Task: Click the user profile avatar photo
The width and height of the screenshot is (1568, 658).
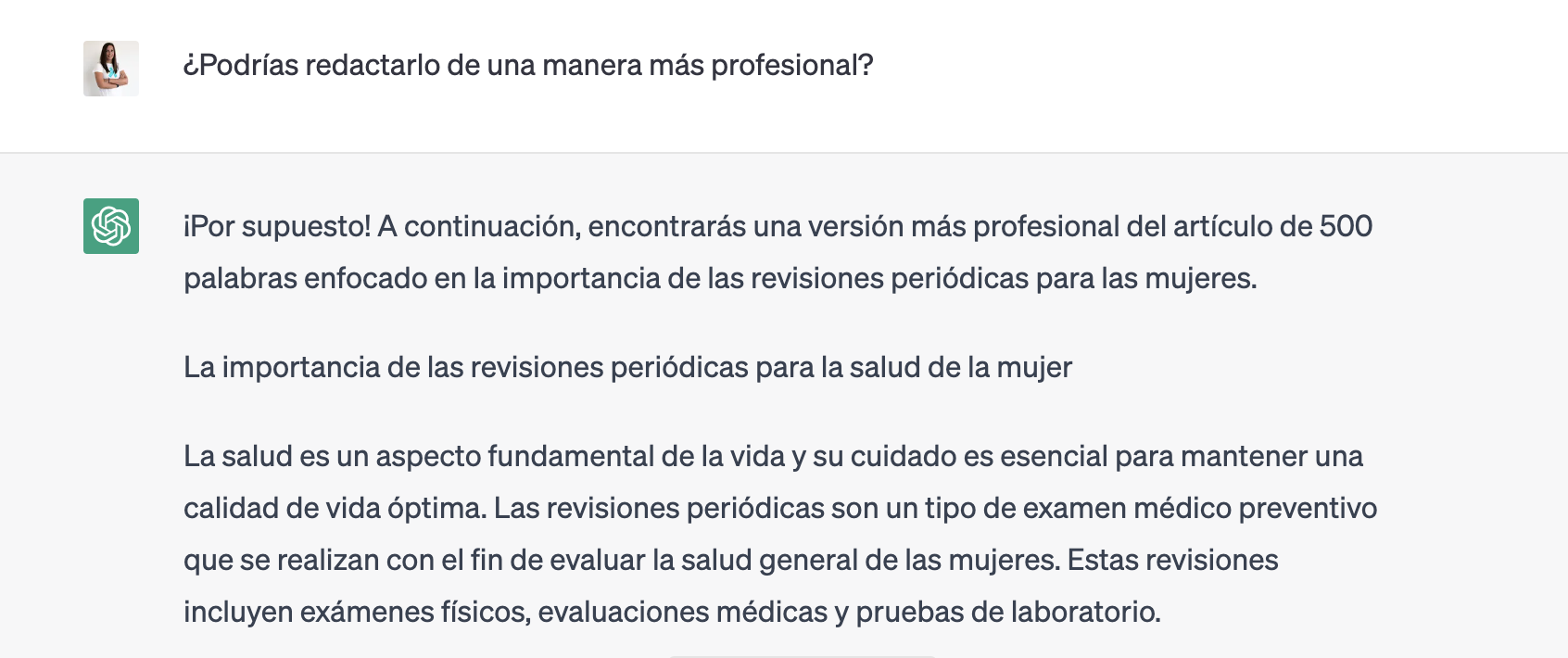Action: pyautogui.click(x=111, y=69)
